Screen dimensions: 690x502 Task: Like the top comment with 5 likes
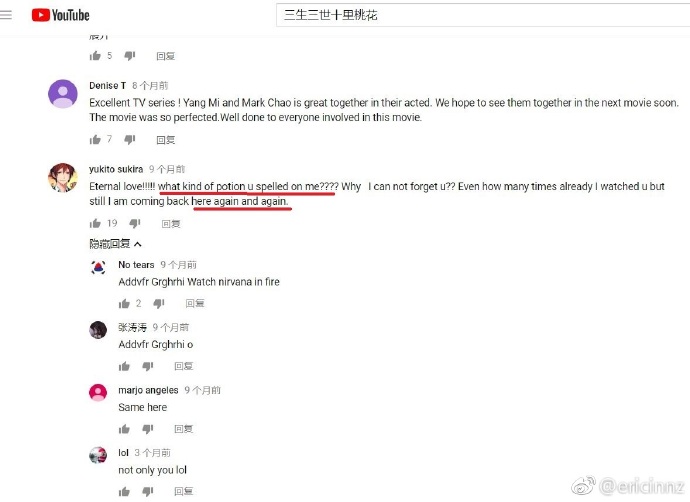(x=95, y=55)
